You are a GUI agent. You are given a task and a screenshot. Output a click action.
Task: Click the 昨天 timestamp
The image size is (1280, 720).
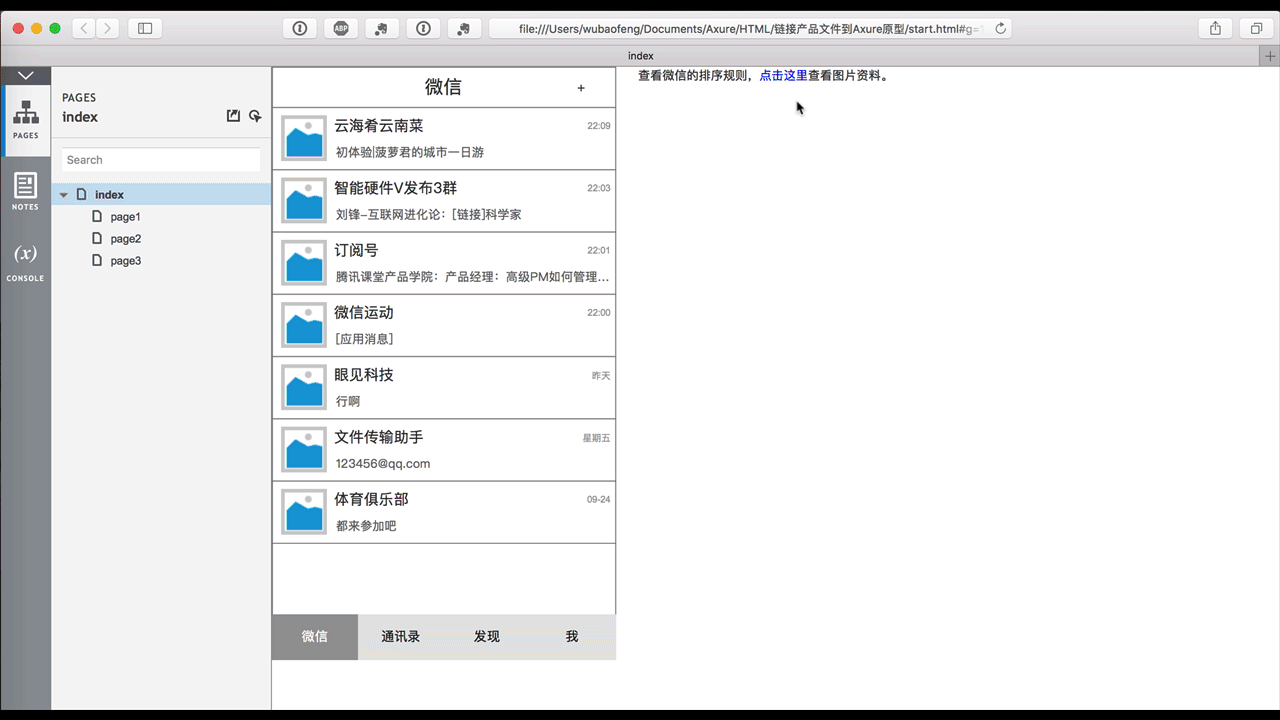pos(601,376)
